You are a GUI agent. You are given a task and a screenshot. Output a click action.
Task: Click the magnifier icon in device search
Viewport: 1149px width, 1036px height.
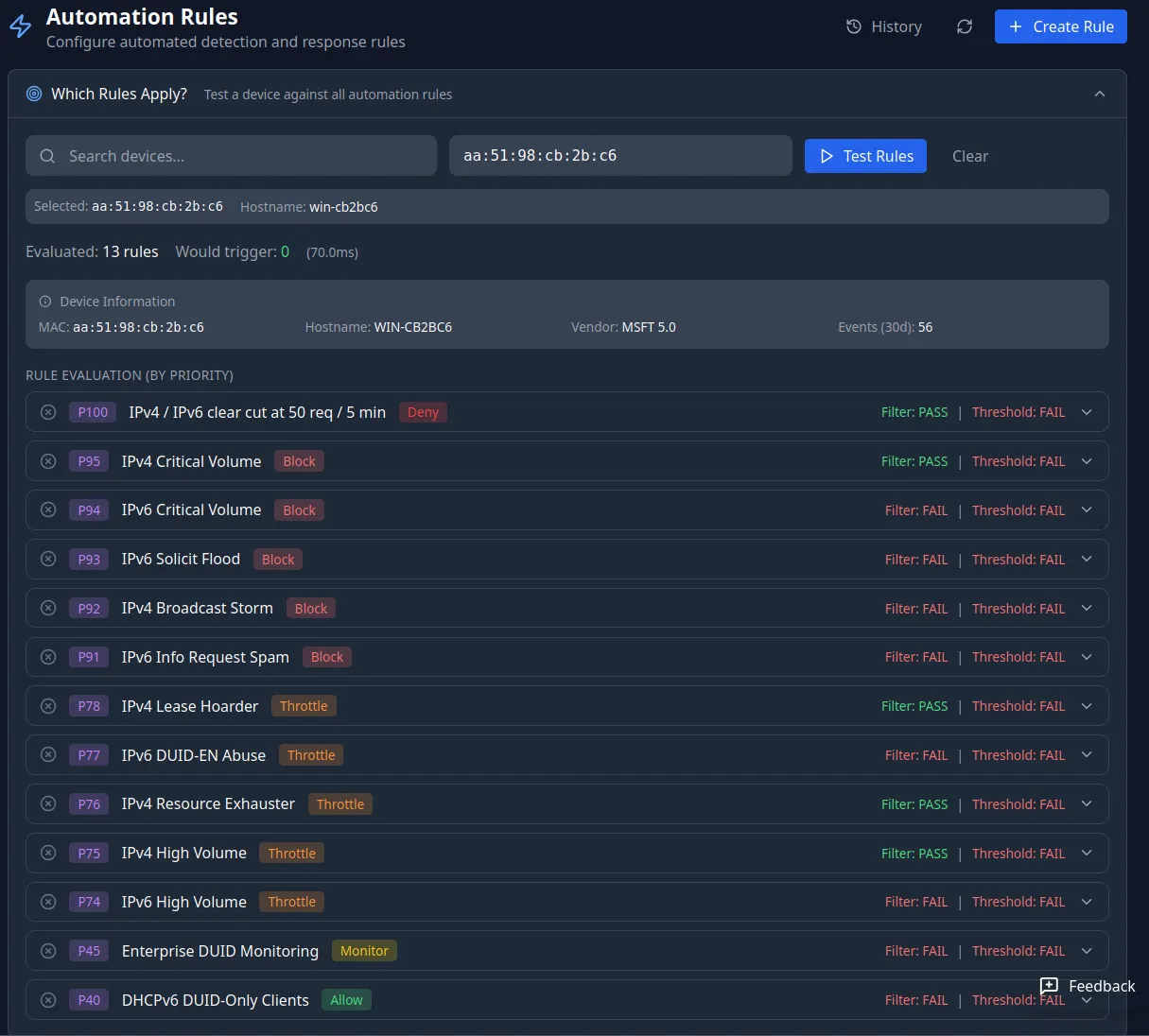click(x=47, y=156)
